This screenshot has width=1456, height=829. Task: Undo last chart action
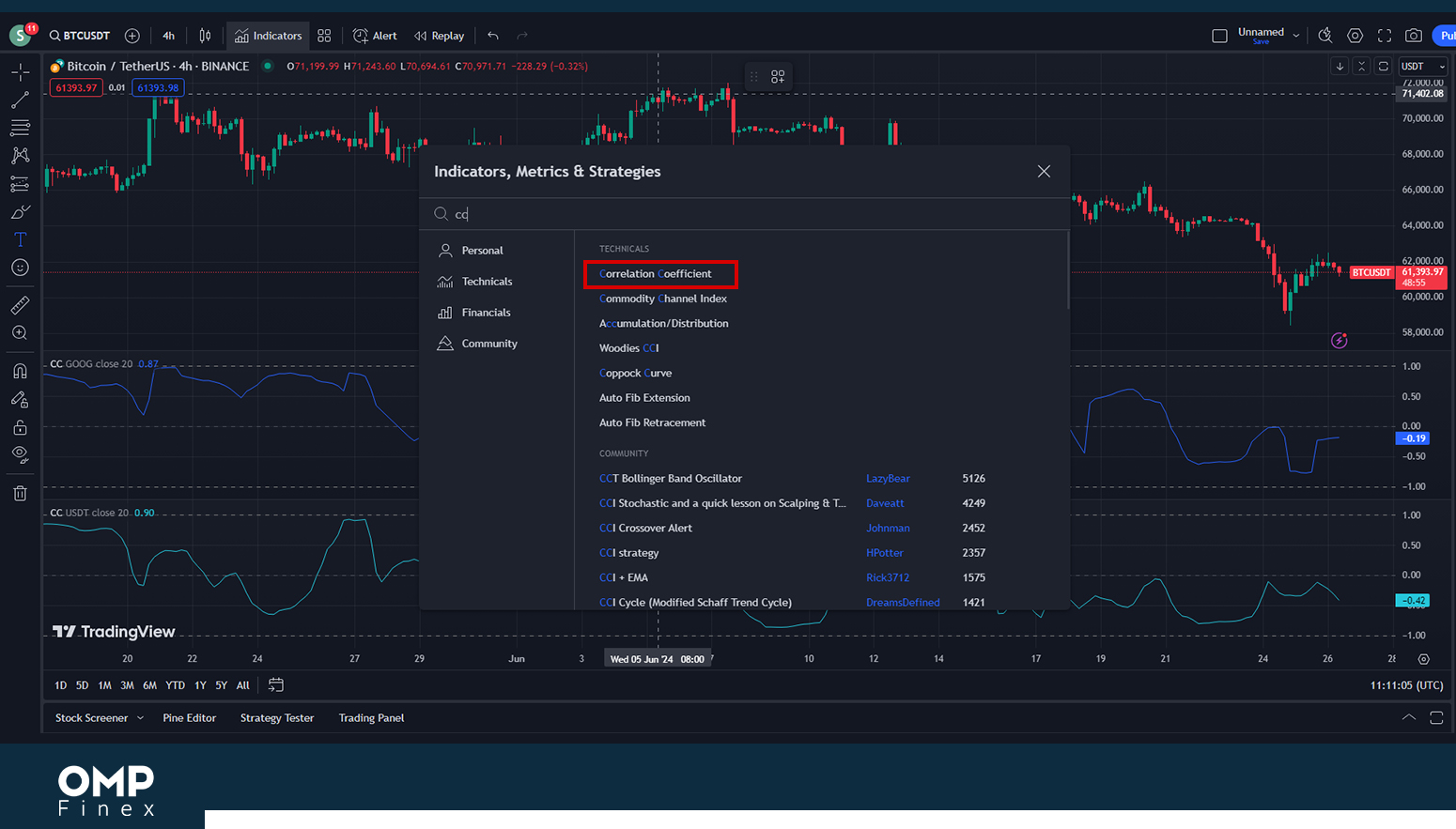tap(493, 36)
